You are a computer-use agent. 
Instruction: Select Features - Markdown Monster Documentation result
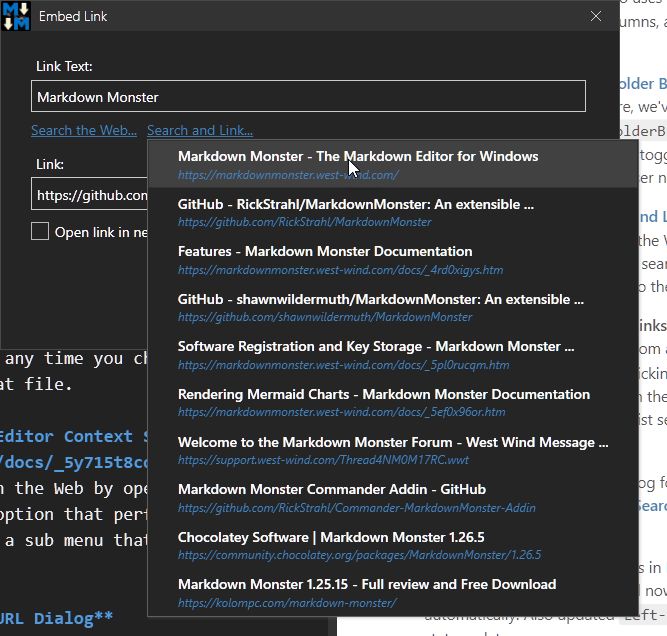(393, 260)
